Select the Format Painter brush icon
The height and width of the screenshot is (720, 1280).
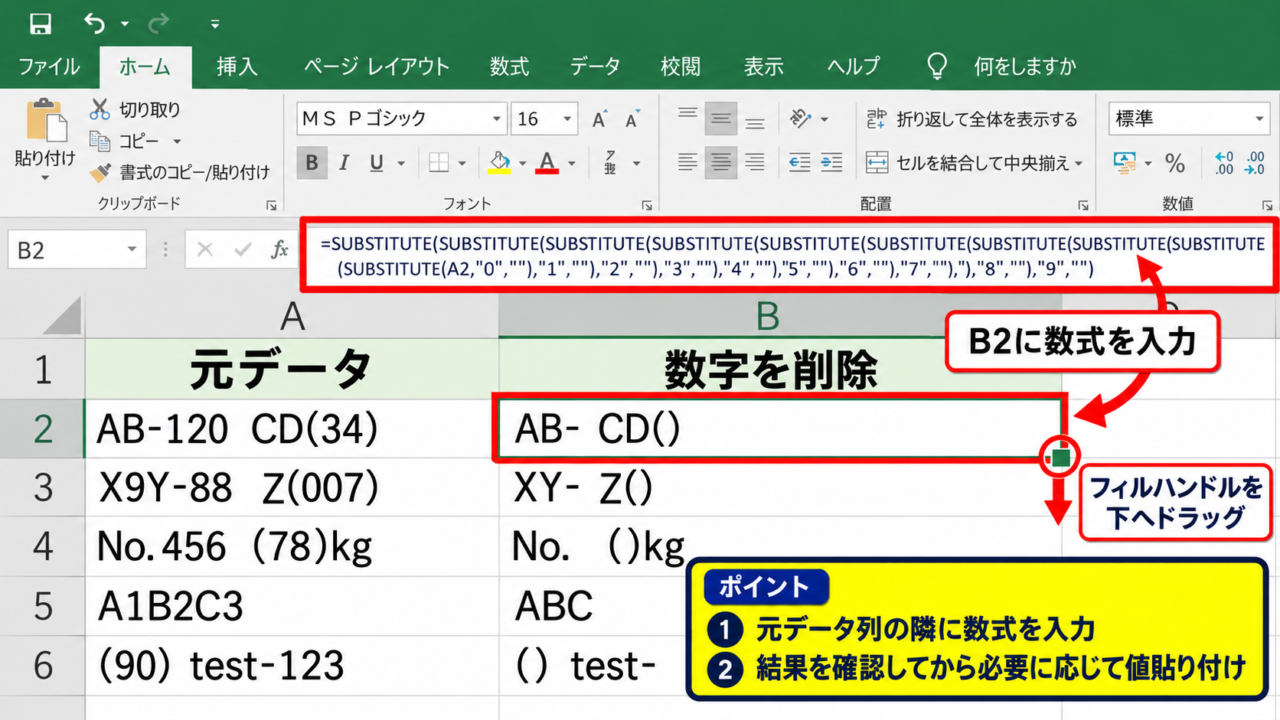pos(100,172)
